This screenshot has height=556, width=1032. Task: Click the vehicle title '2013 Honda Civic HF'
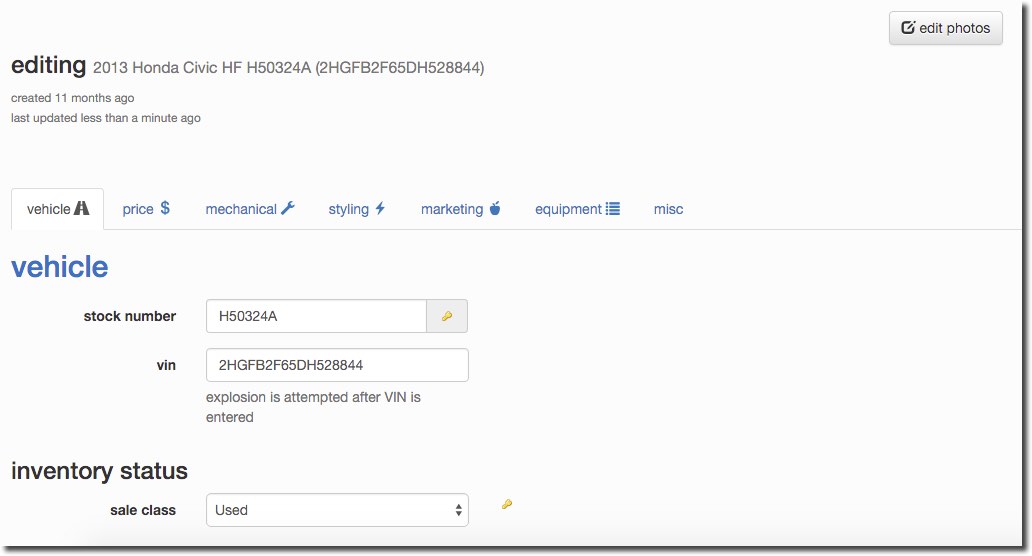[x=167, y=68]
